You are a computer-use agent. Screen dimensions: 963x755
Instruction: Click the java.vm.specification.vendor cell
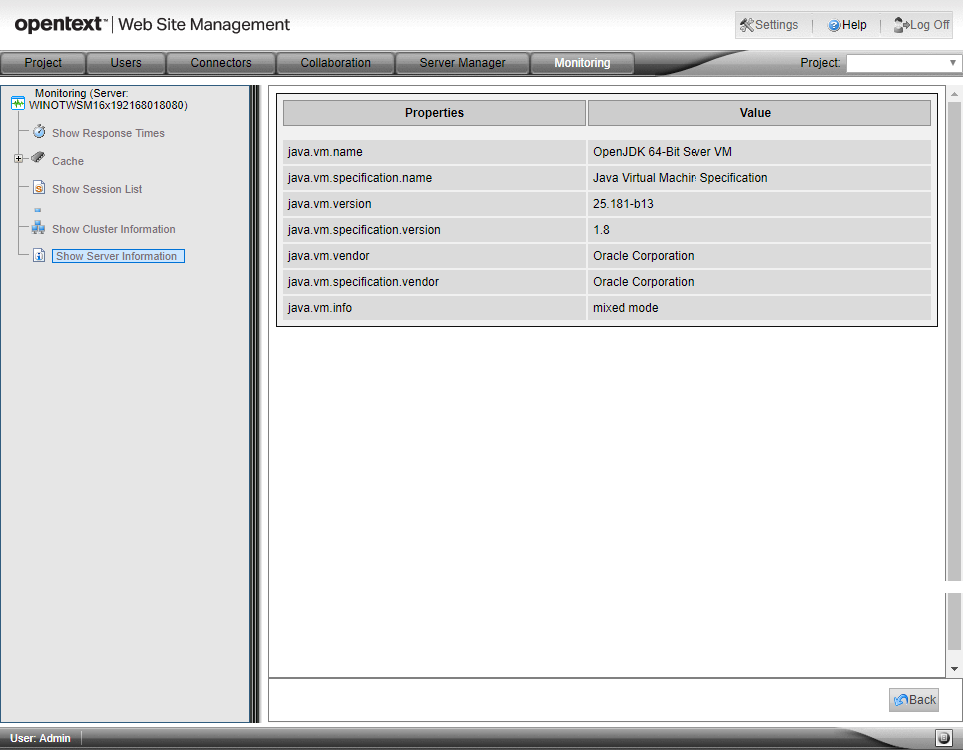point(434,282)
